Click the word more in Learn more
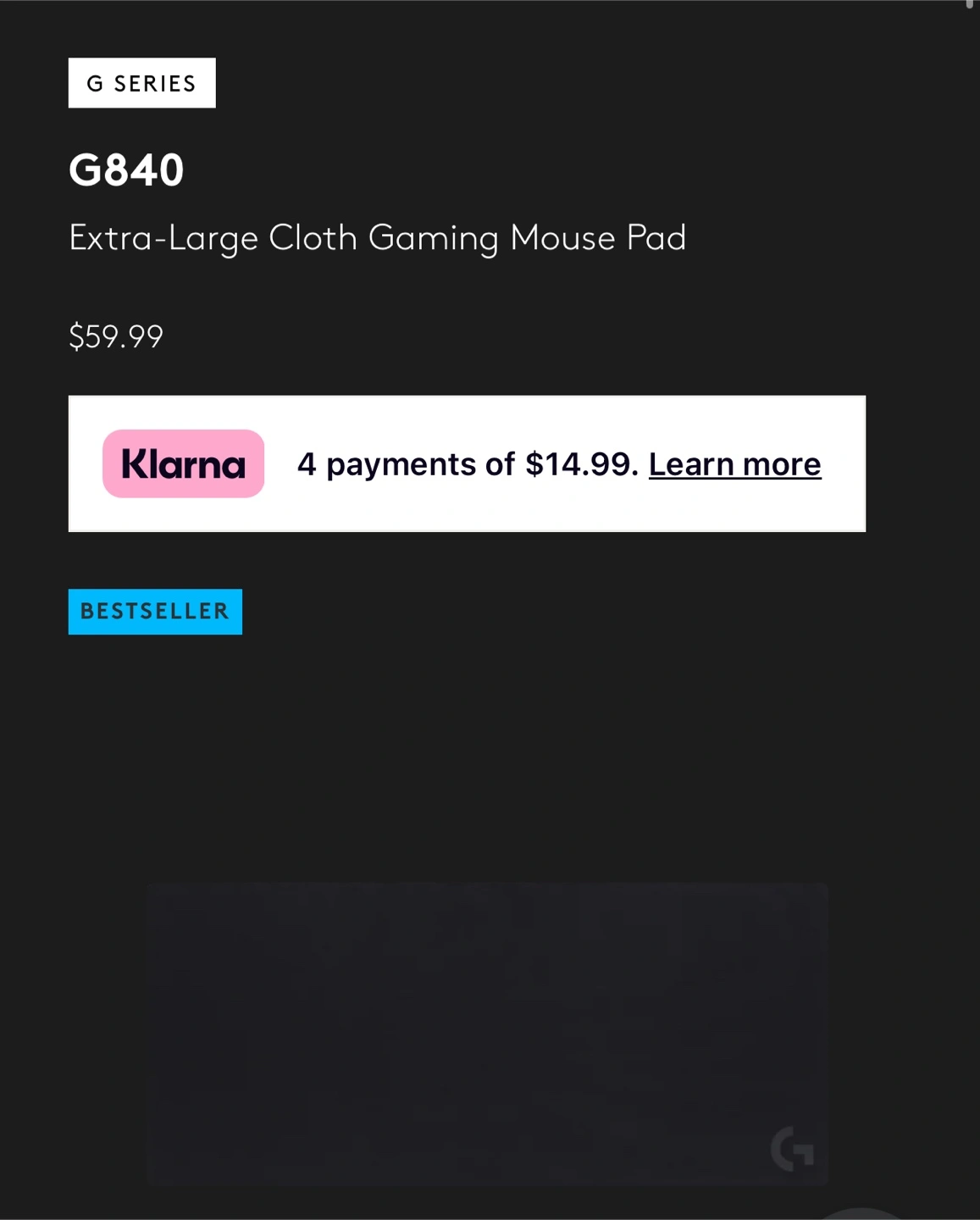 [x=782, y=464]
